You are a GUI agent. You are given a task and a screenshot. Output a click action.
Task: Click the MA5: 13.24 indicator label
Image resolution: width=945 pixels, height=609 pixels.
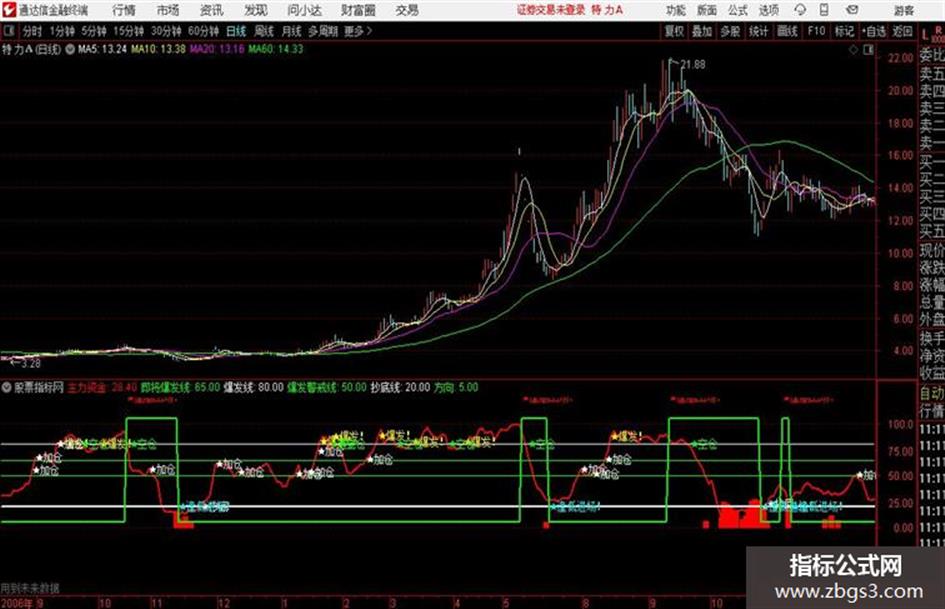(x=102, y=49)
